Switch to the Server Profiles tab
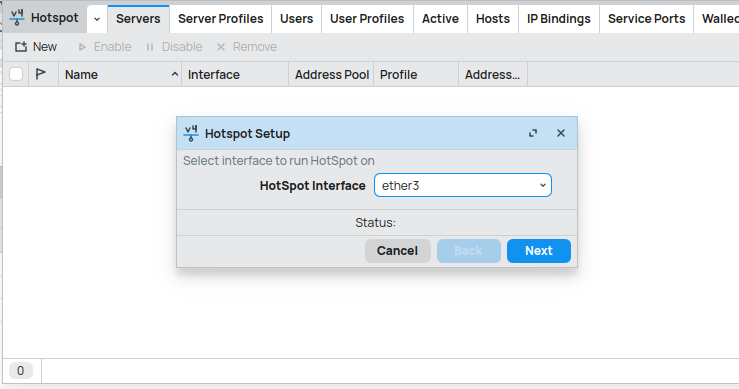The width and height of the screenshot is (739, 389). [x=221, y=19]
